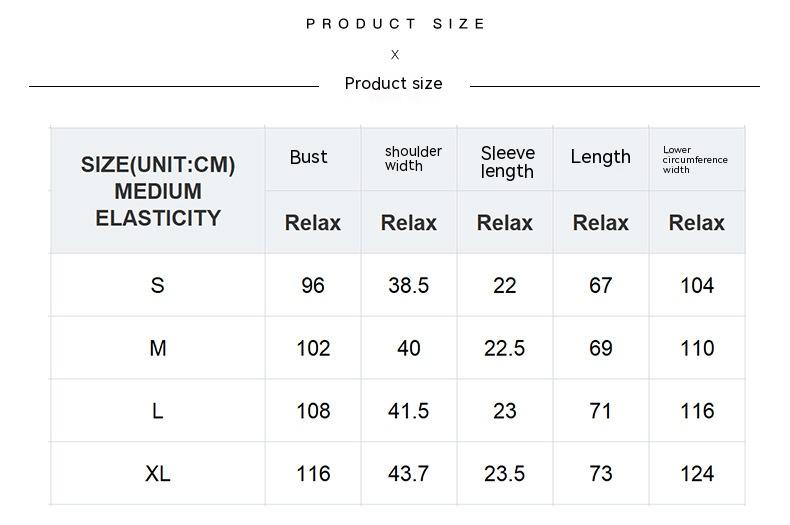Click the 38.5 shoulder width value
Image resolution: width=790 pixels, height=525 pixels.
tap(408, 286)
